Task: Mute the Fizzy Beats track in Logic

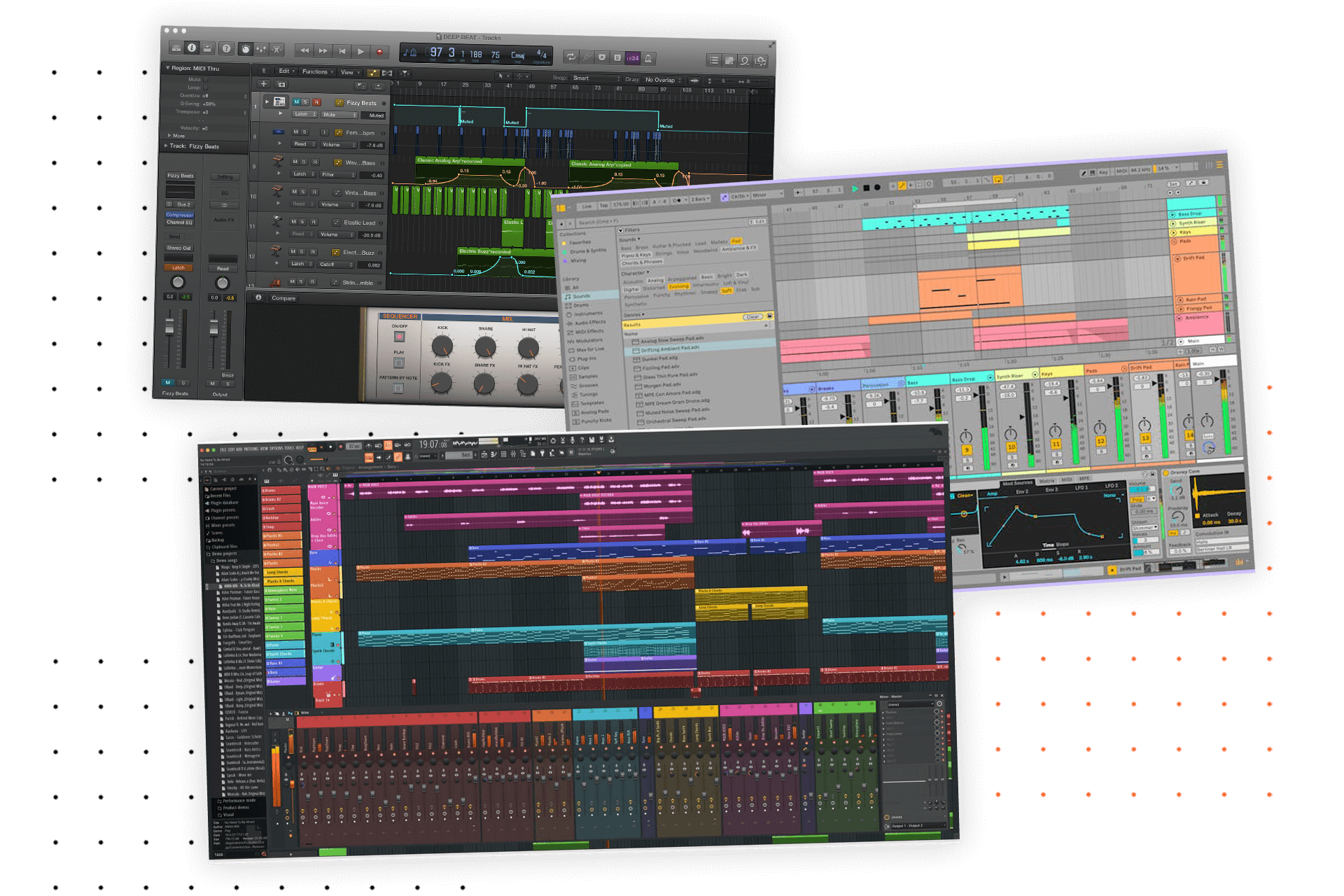Action: (295, 102)
